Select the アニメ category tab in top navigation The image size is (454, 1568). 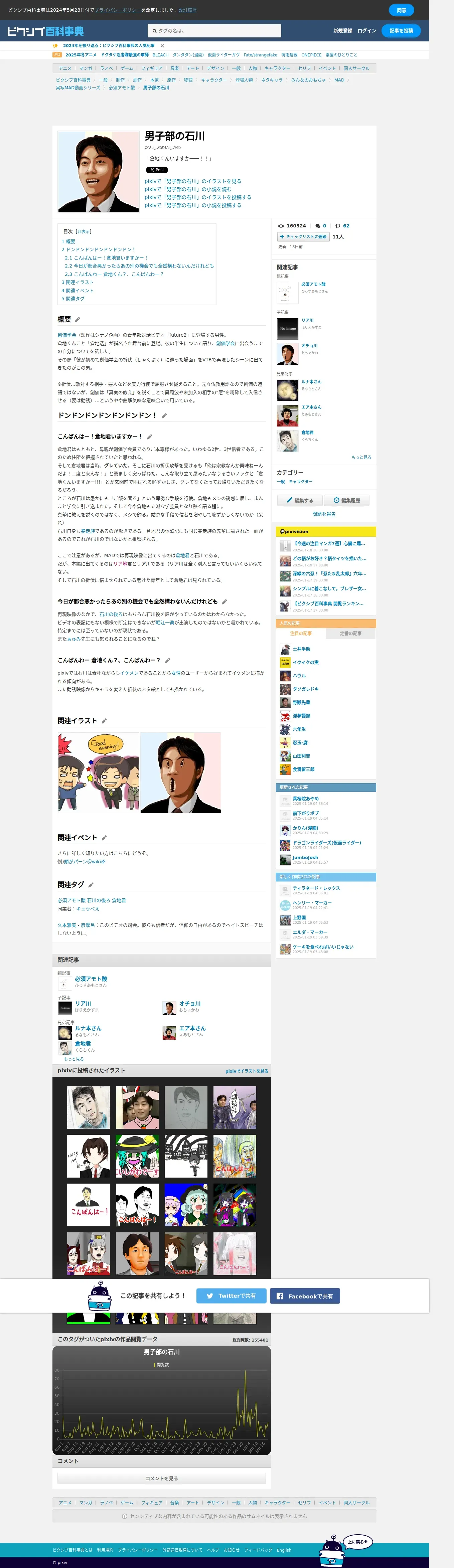(x=65, y=69)
